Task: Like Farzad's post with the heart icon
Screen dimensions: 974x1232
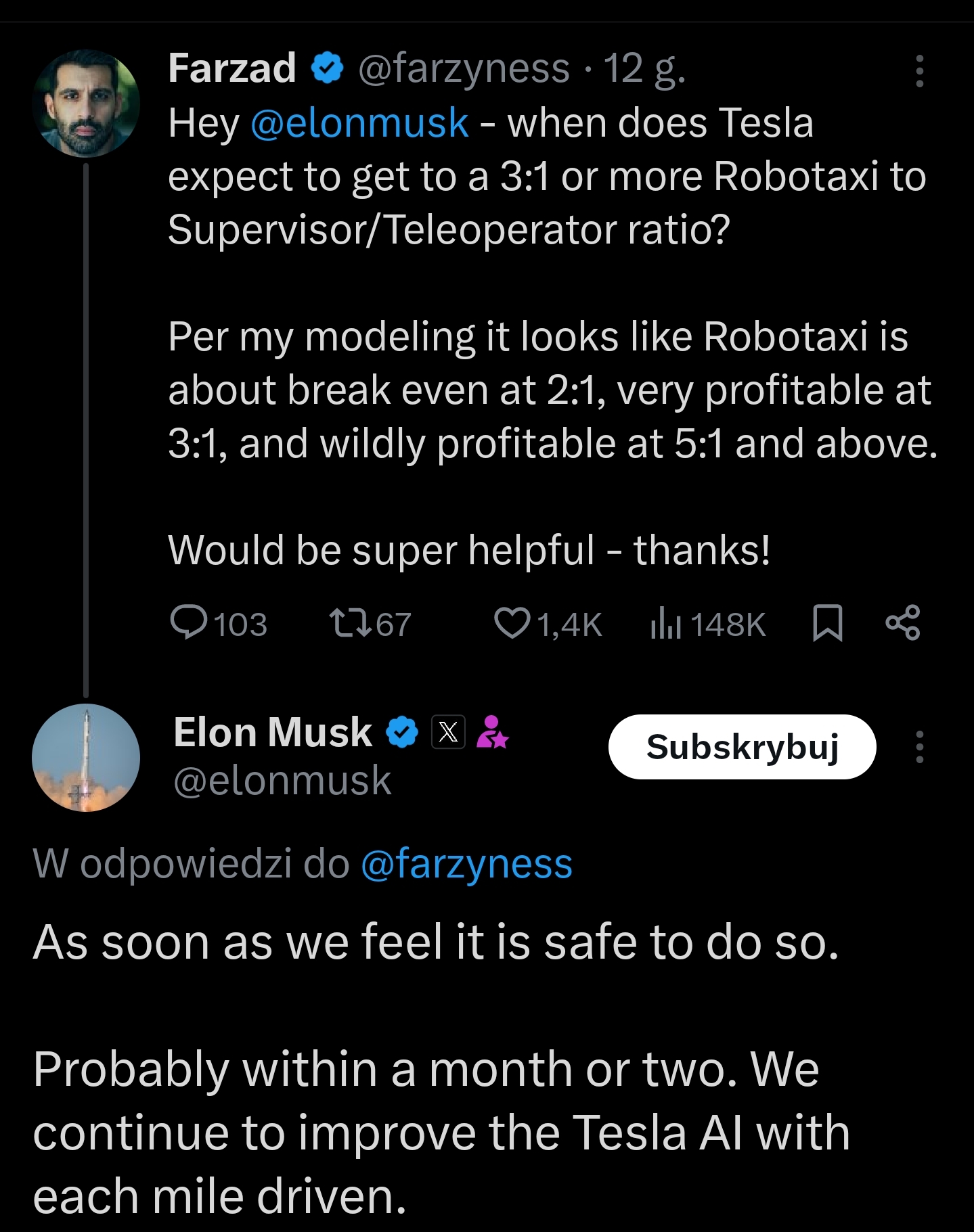Action: pyautogui.click(x=512, y=622)
